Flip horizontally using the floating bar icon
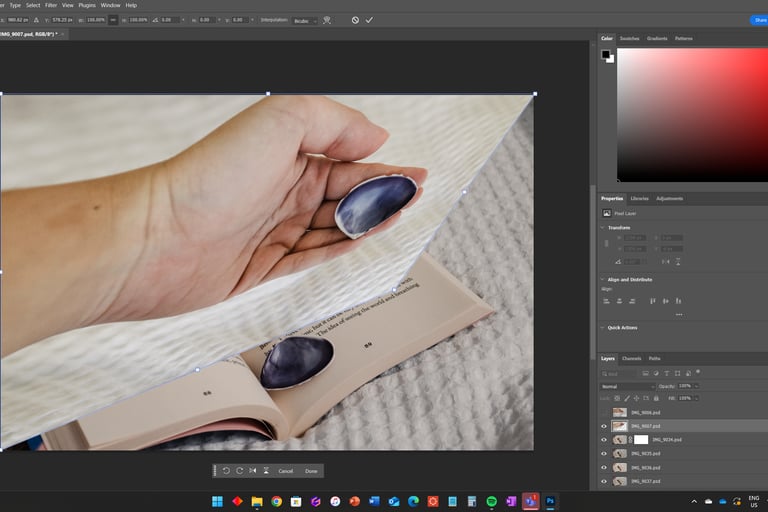The width and height of the screenshot is (768, 512). pyautogui.click(x=252, y=471)
